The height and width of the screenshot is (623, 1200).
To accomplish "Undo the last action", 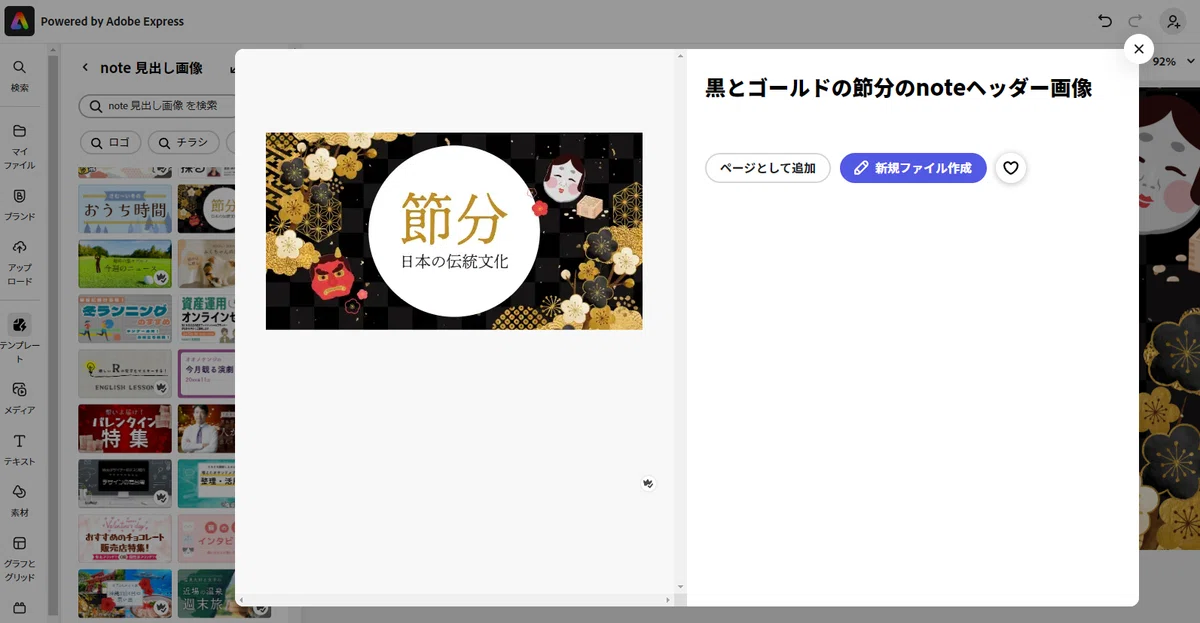I will coord(1104,21).
